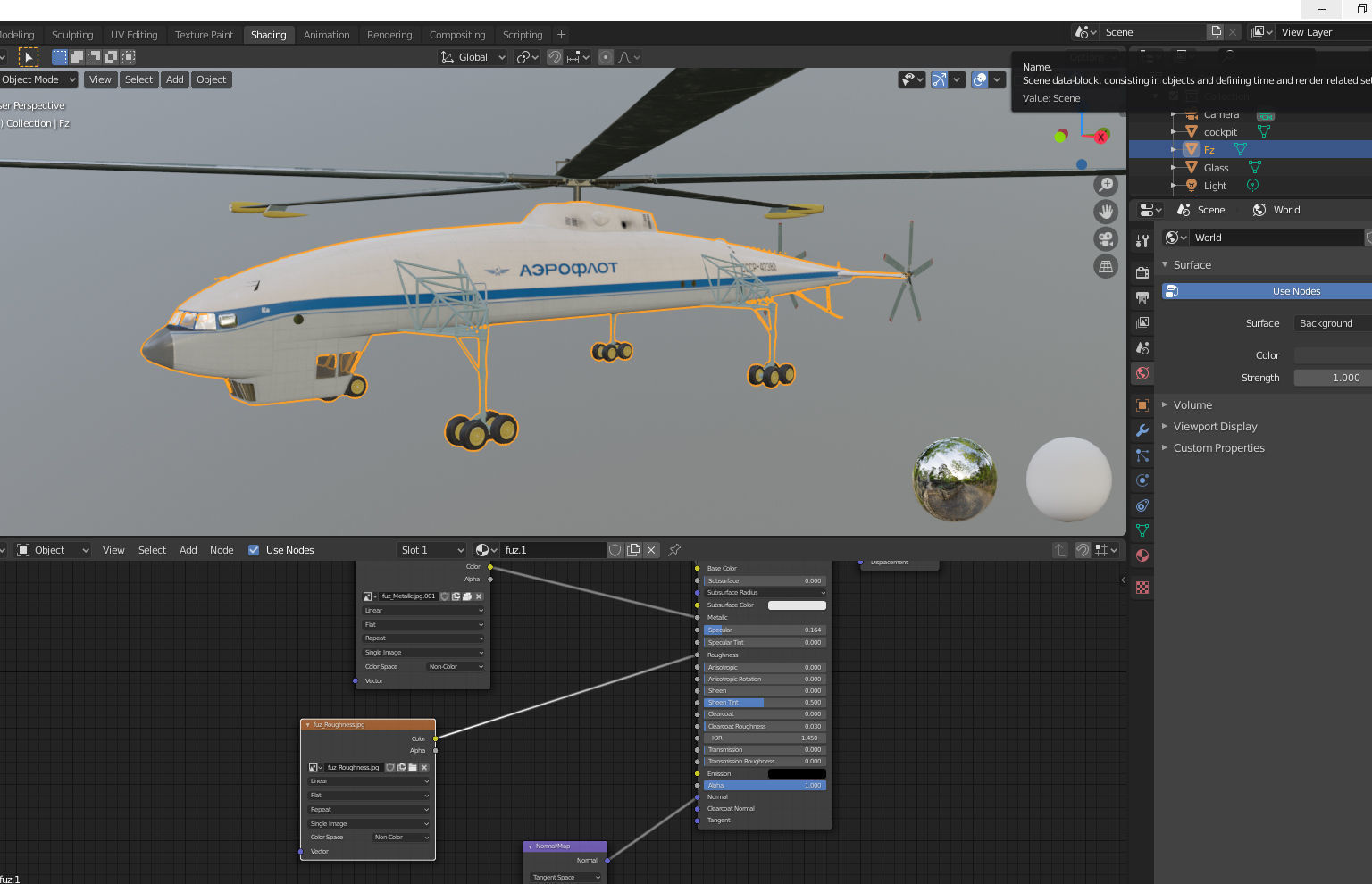Toggle the camera view icon
The height and width of the screenshot is (884, 1372).
coord(1106,239)
